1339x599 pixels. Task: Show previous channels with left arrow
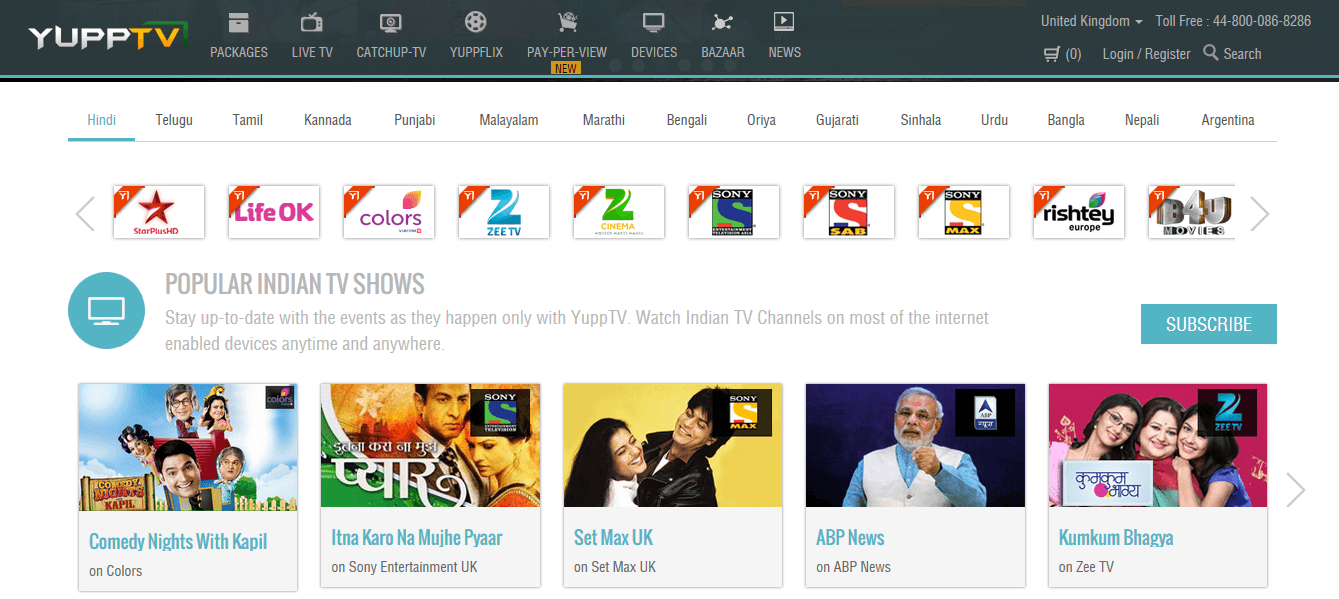tap(86, 213)
